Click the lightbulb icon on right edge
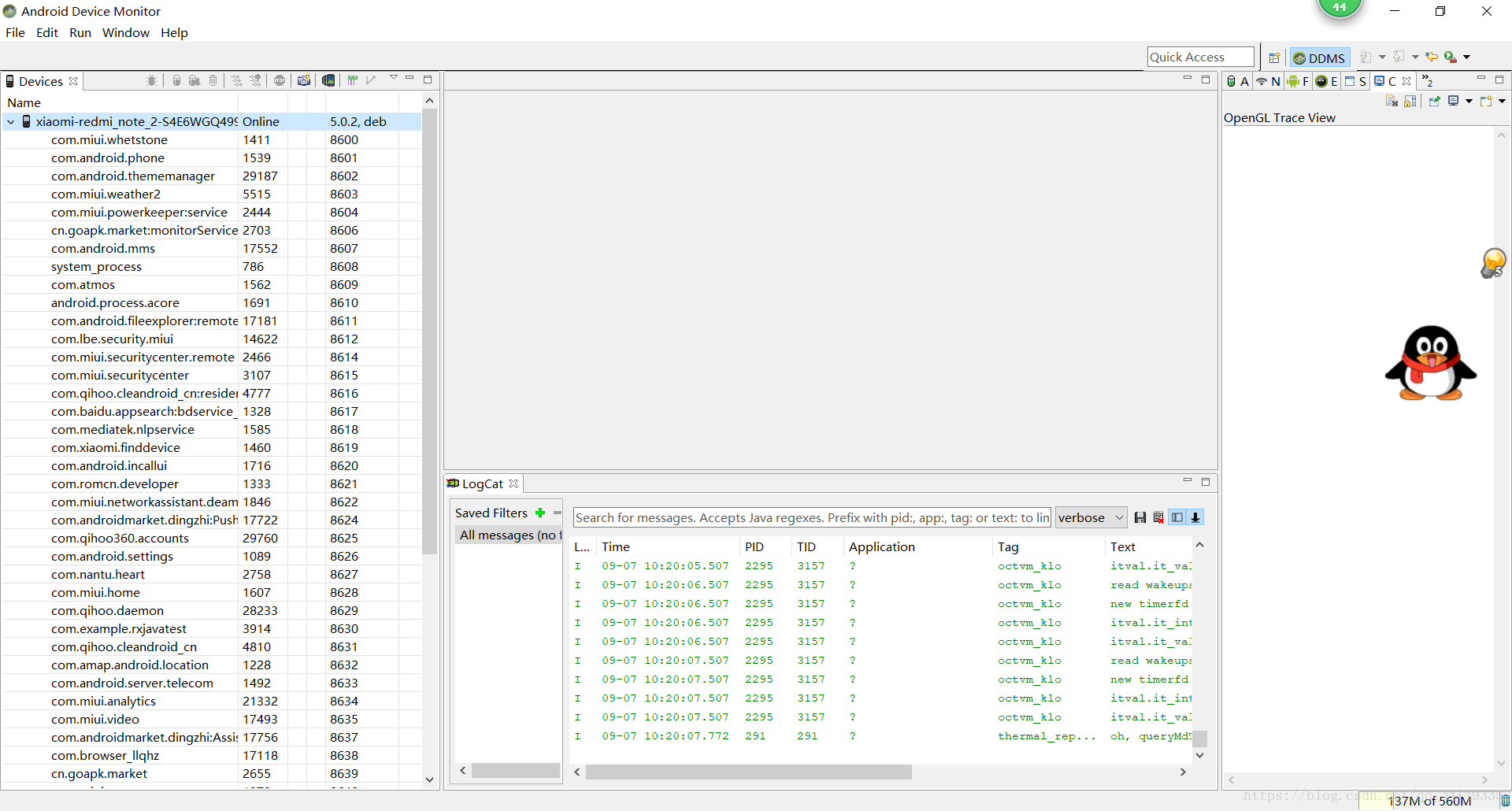Screen dimensions: 1512x811 (1494, 263)
